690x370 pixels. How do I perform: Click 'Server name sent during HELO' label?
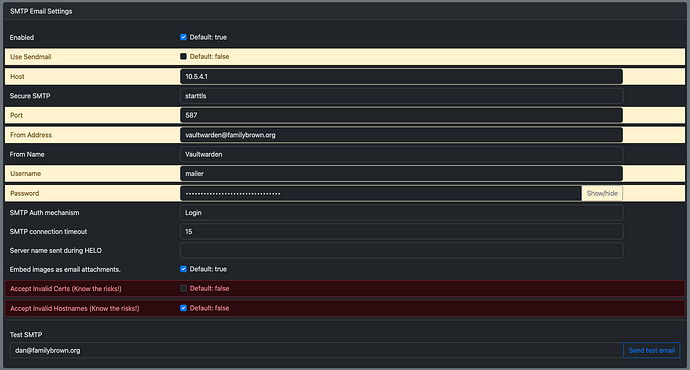pyautogui.click(x=55, y=250)
